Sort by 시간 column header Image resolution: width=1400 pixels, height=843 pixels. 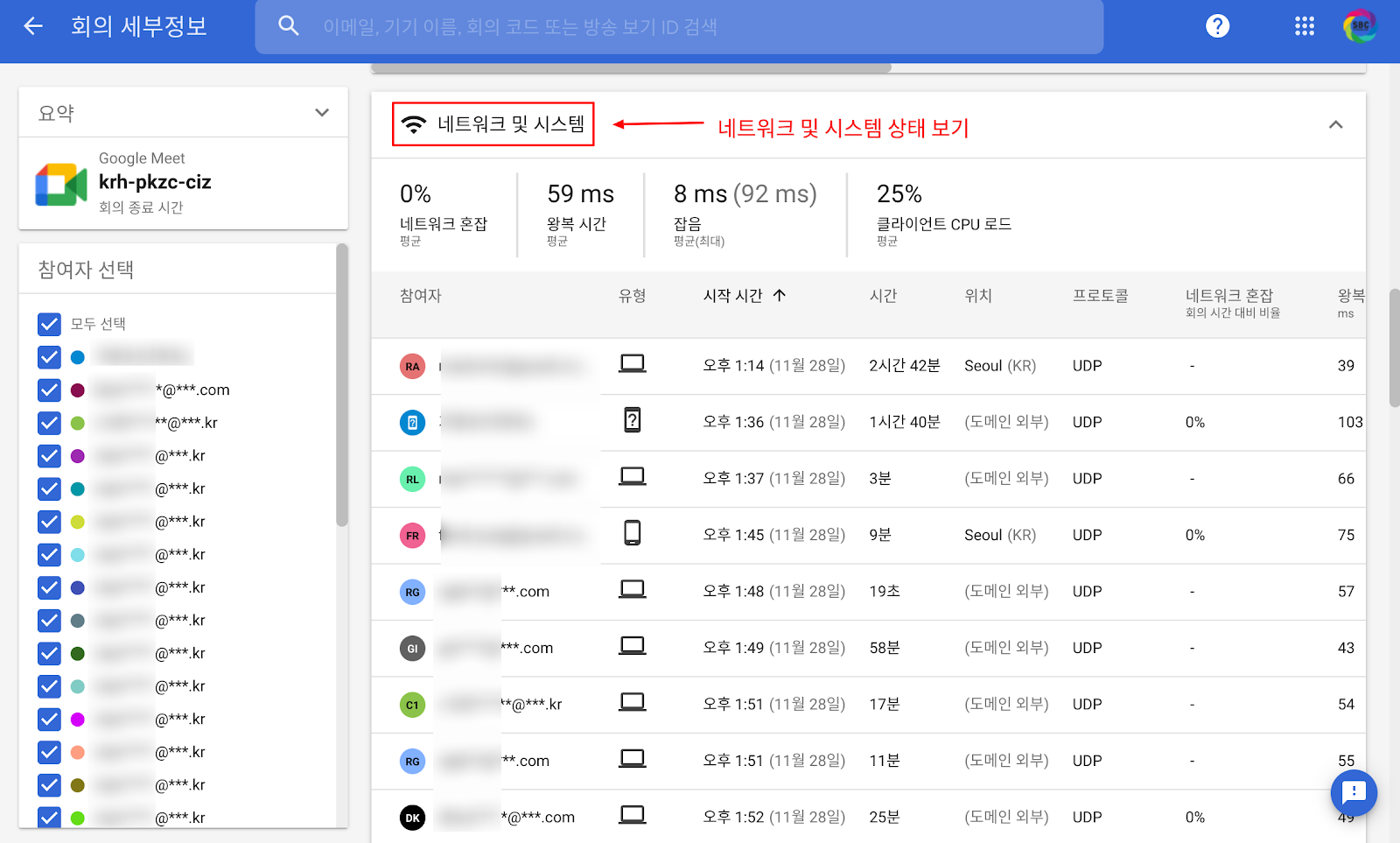(883, 296)
